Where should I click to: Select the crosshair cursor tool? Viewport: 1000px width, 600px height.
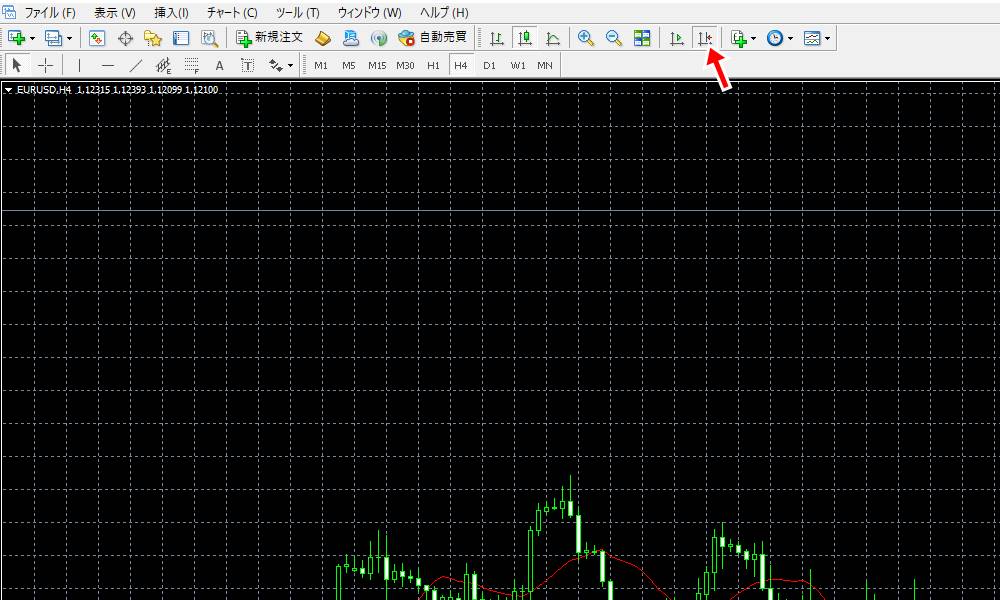(46, 66)
